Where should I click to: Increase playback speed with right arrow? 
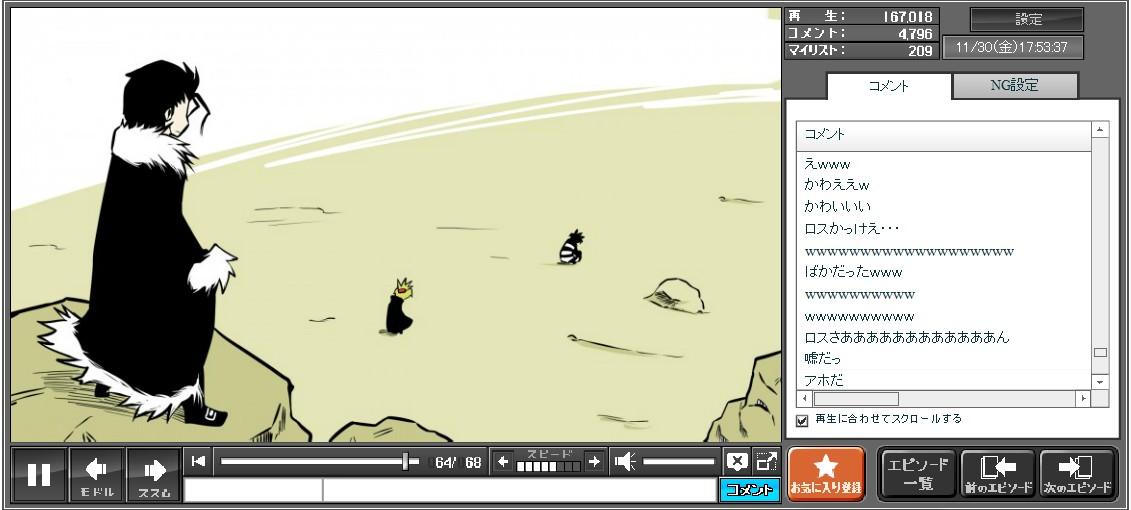click(x=594, y=461)
